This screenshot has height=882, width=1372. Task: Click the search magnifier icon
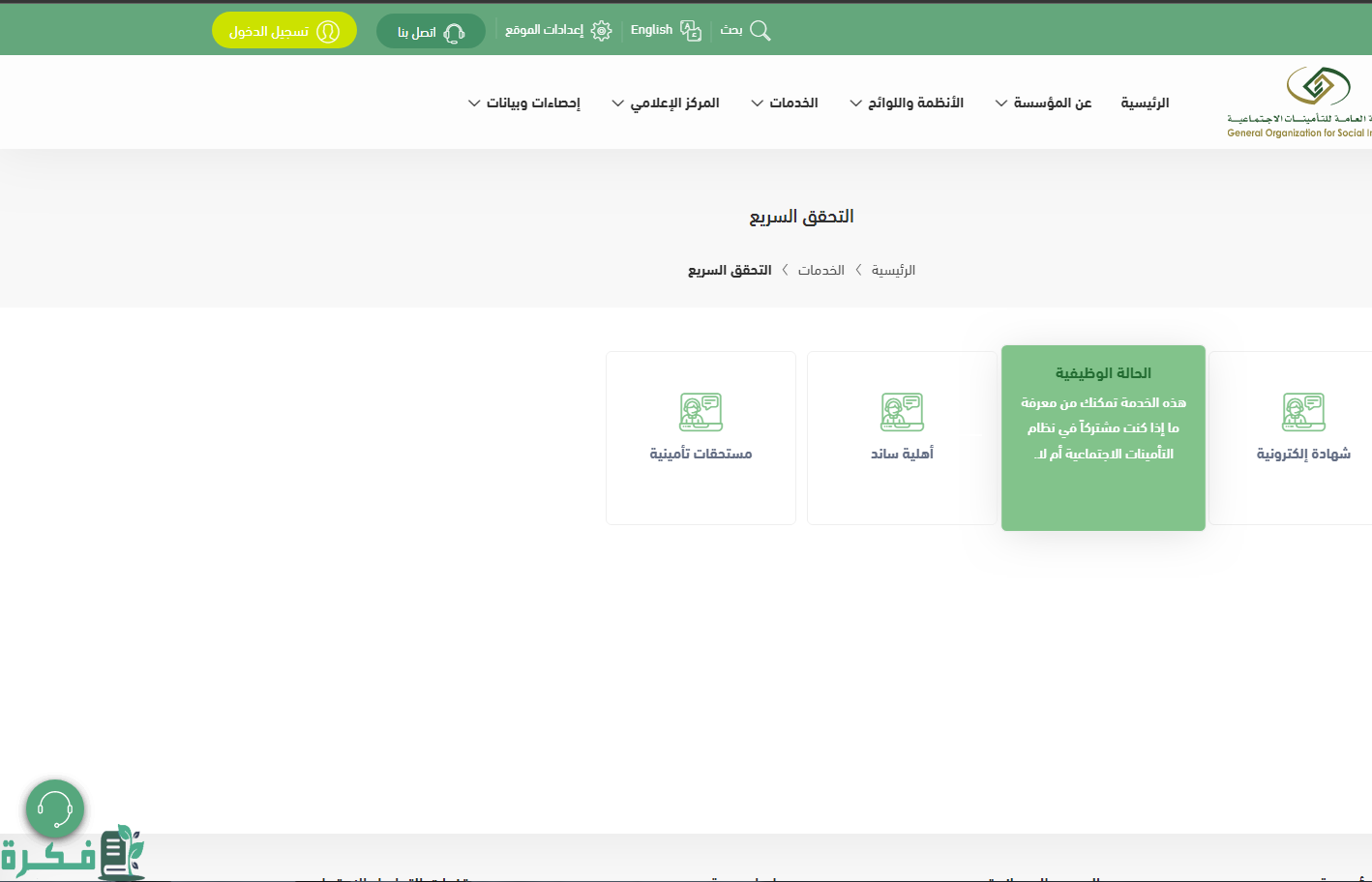pyautogui.click(x=761, y=31)
